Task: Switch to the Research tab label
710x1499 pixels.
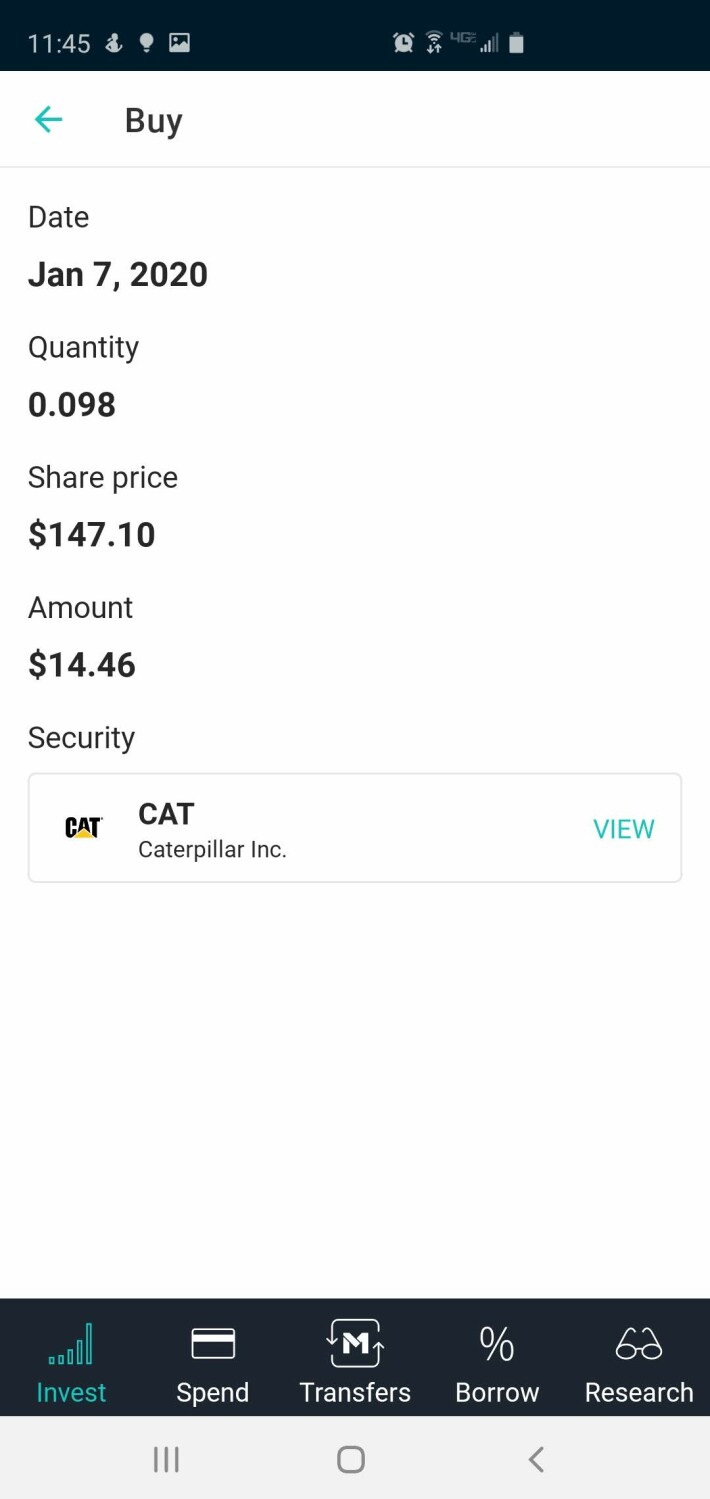Action: (x=639, y=1392)
